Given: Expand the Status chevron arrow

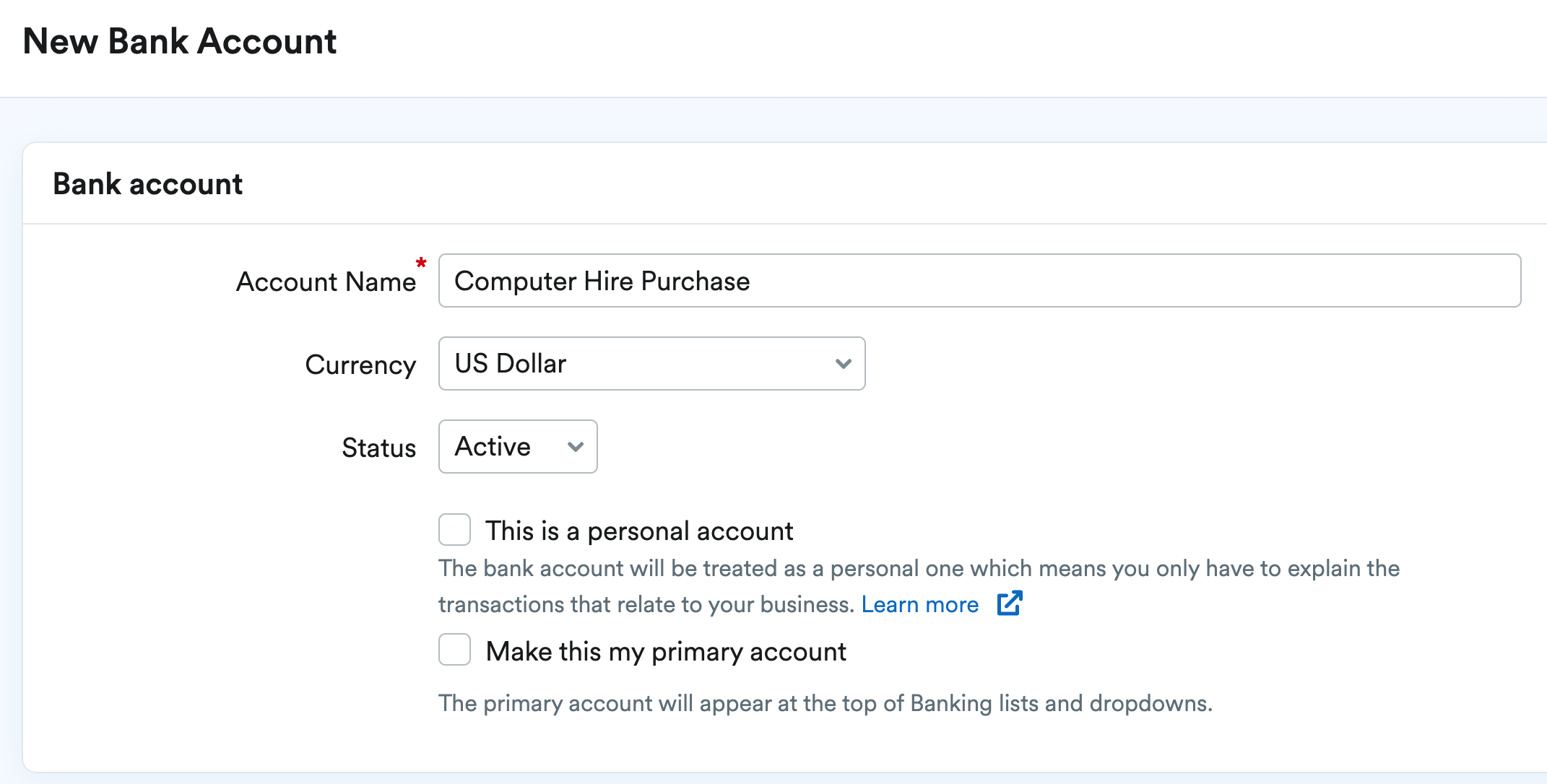Looking at the screenshot, I should pyautogui.click(x=574, y=447).
